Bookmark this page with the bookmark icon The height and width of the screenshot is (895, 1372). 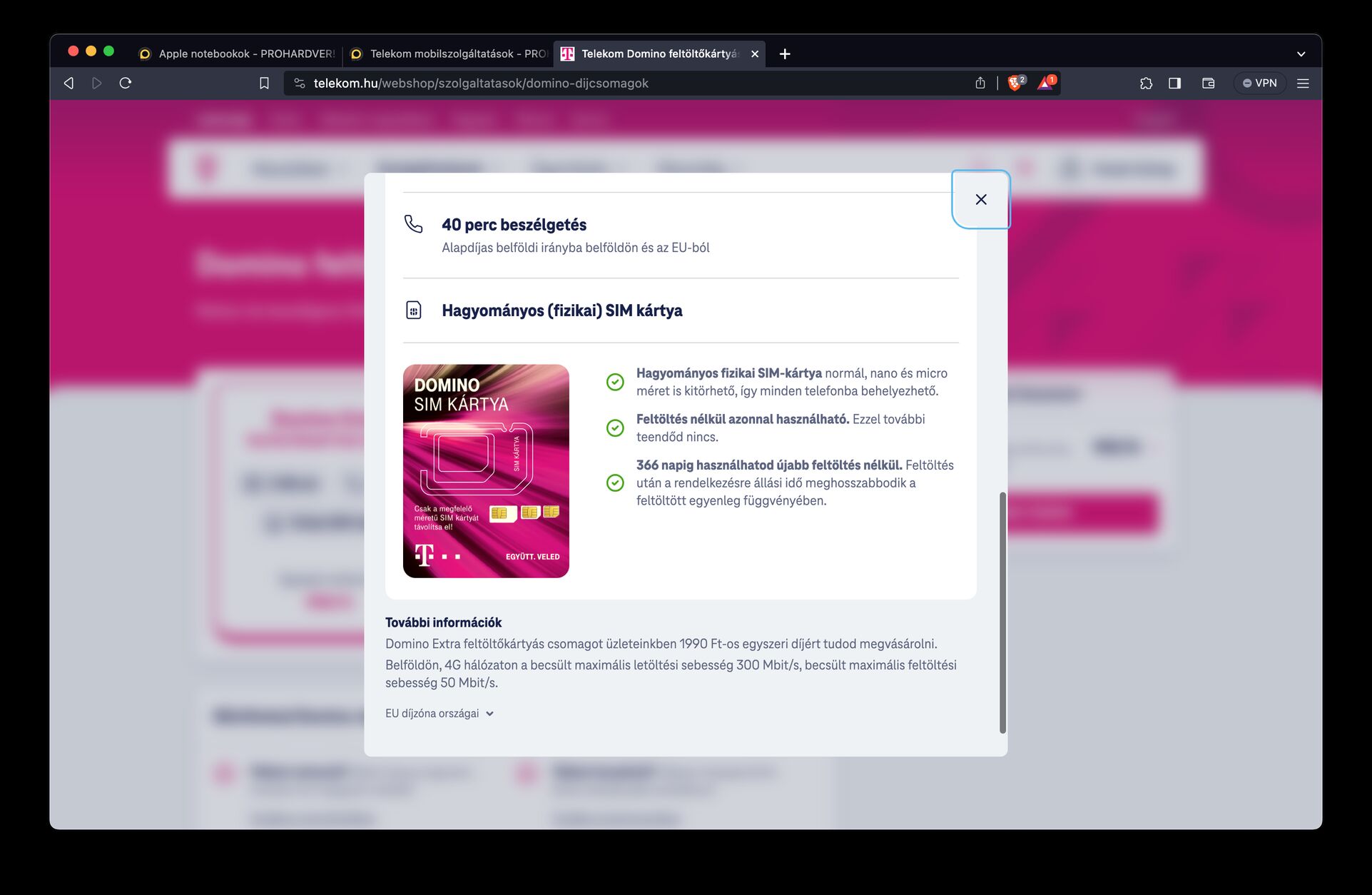(264, 84)
